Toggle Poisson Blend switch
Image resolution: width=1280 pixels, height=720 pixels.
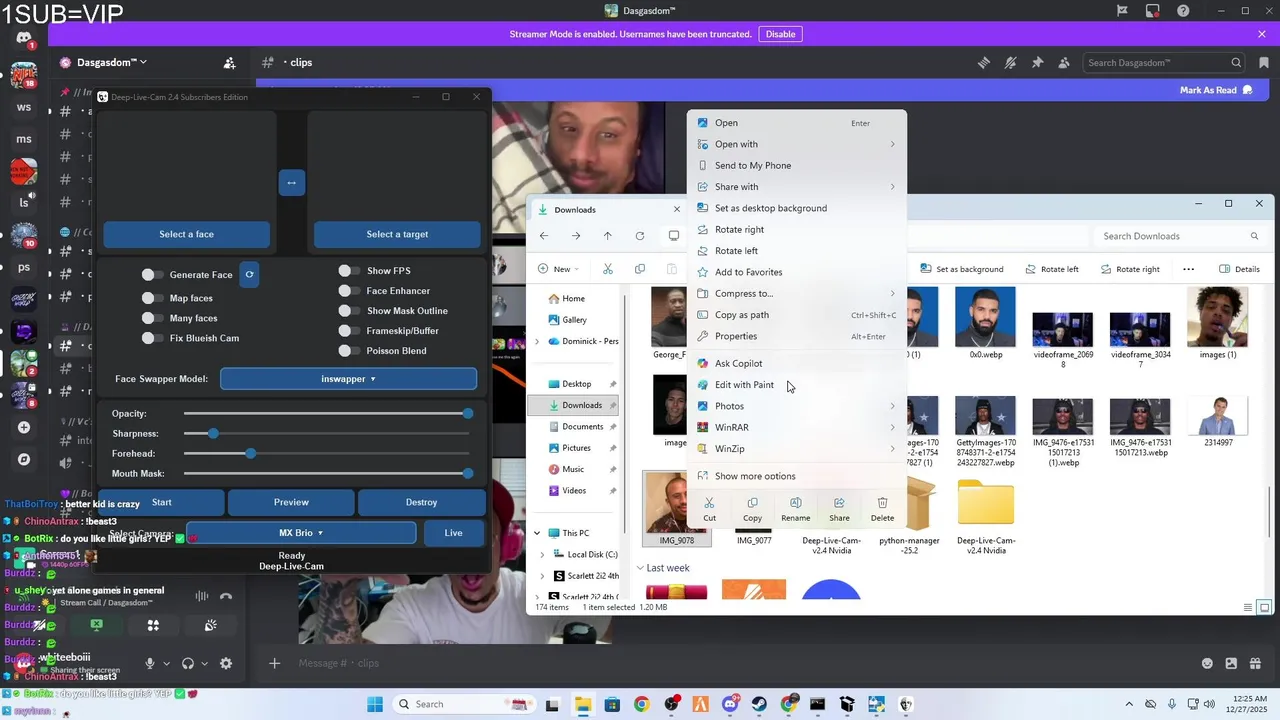coord(350,351)
